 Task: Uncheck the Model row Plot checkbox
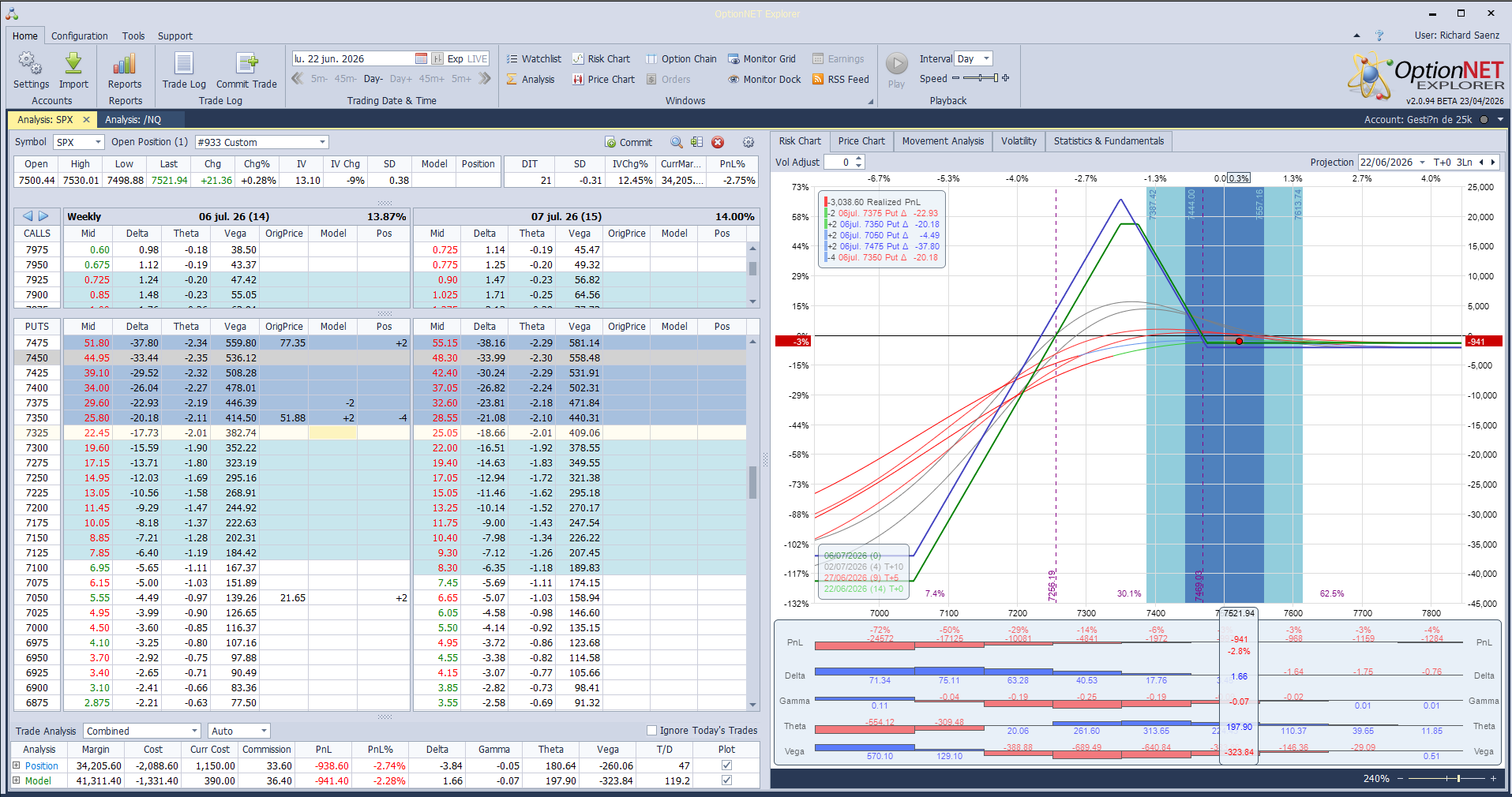[x=726, y=780]
